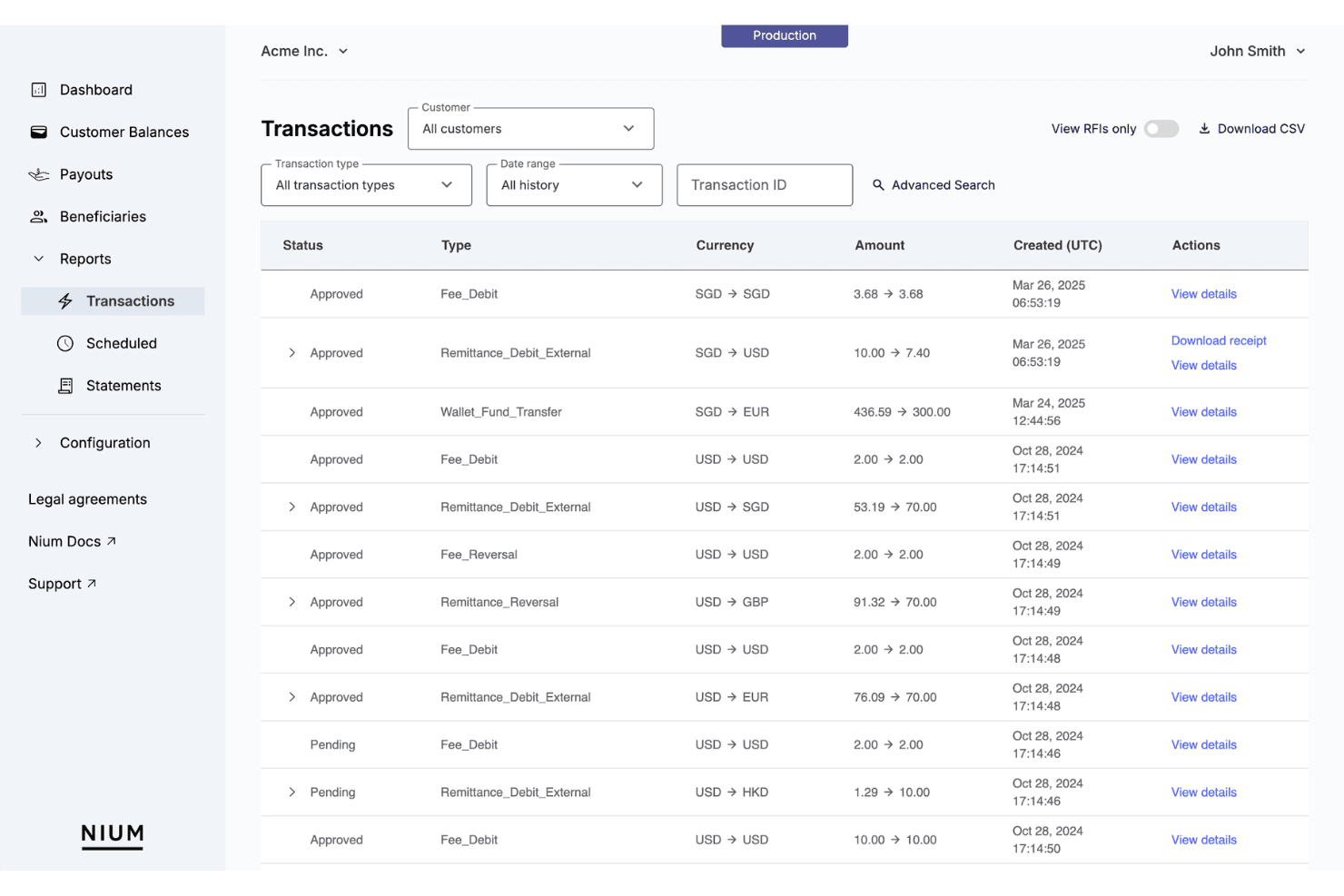
Task: Open the Transaction type dropdown
Action: [366, 185]
